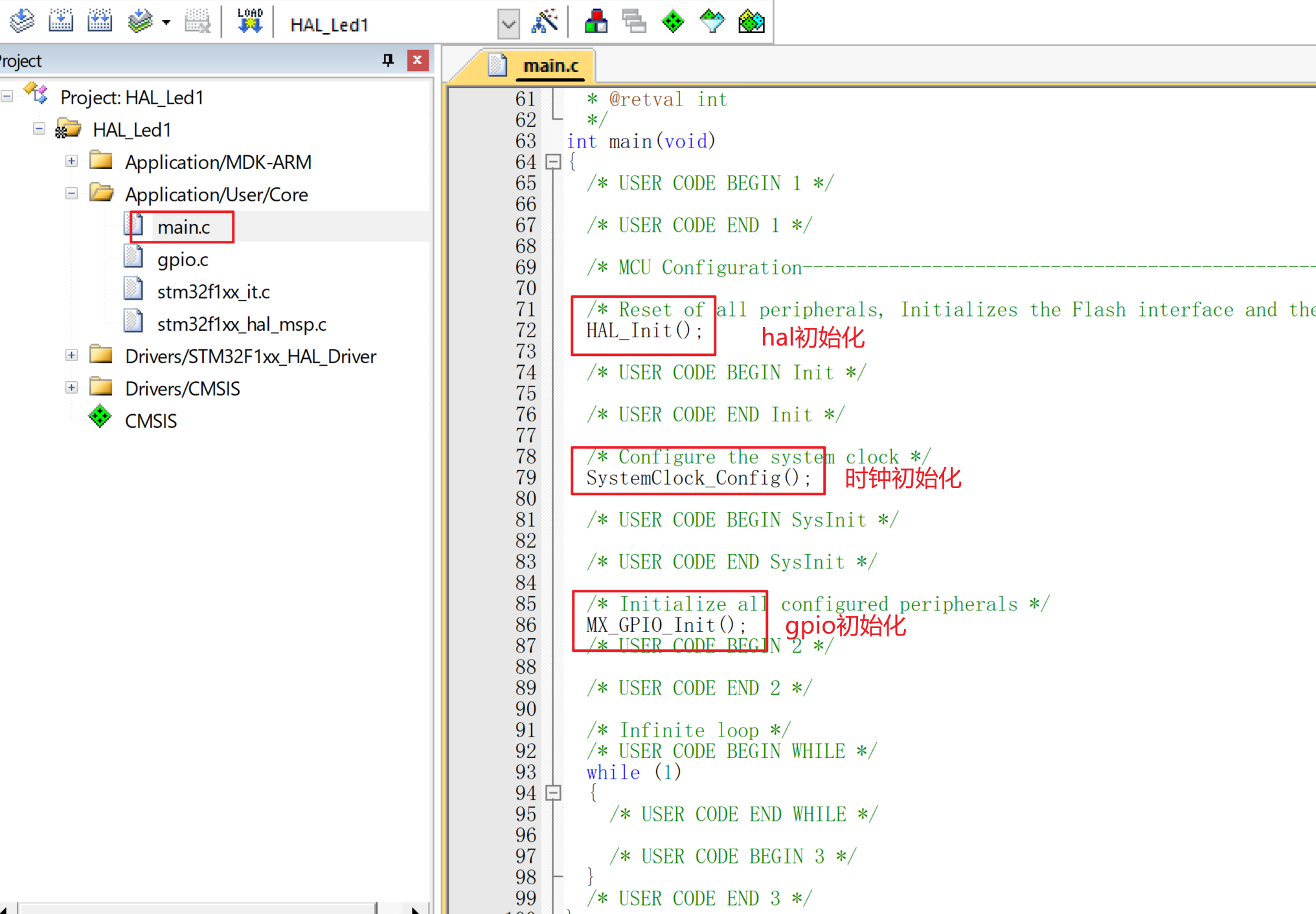
Task: Toggle pin on the Project panel
Action: [388, 60]
